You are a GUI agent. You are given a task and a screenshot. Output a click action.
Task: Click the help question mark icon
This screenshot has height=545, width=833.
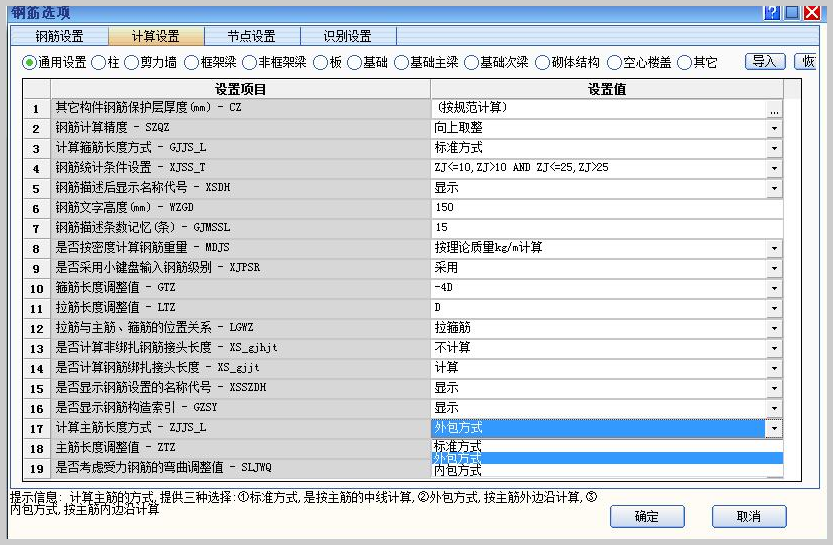770,12
